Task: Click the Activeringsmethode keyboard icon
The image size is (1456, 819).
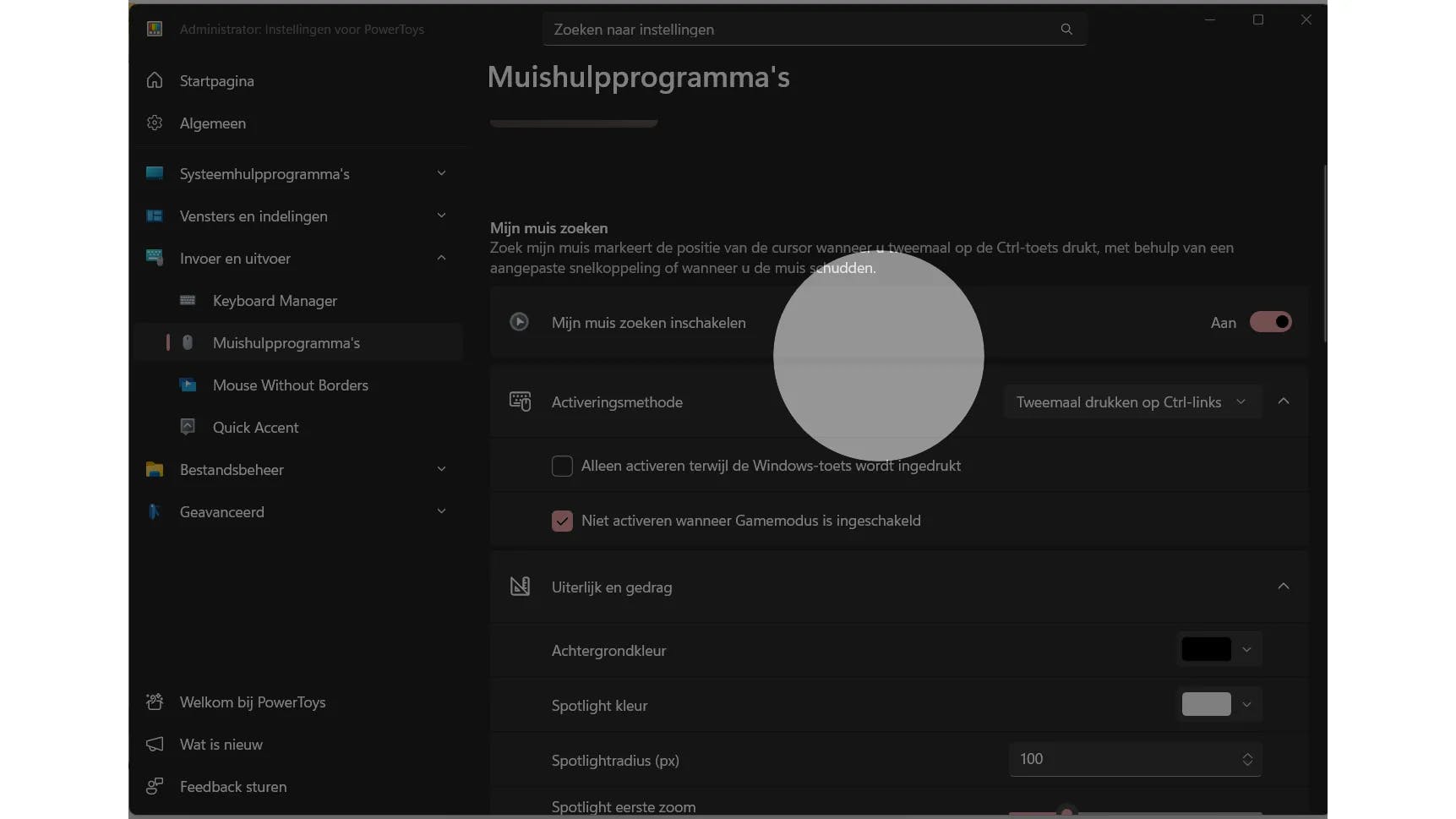Action: pyautogui.click(x=520, y=401)
